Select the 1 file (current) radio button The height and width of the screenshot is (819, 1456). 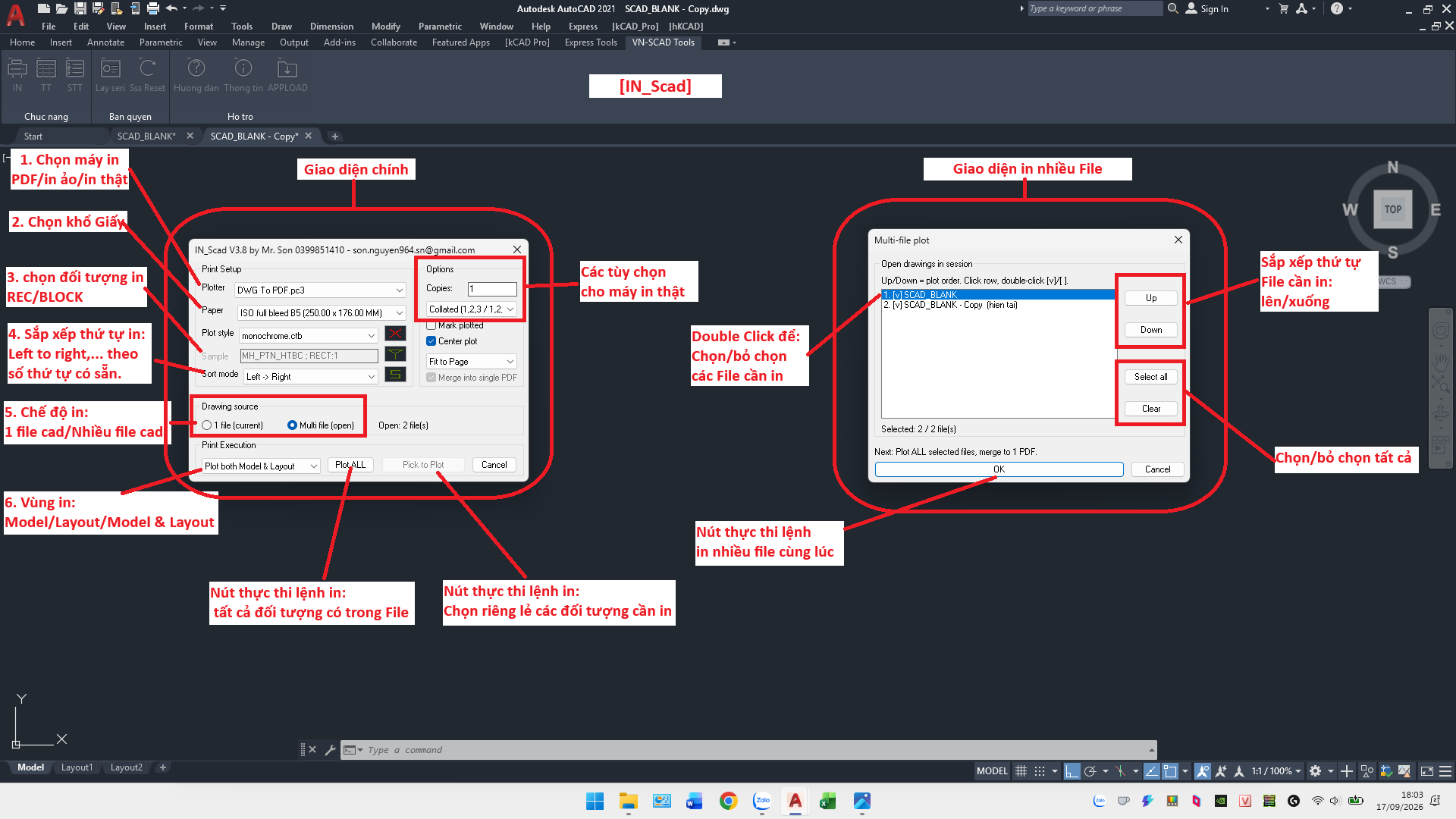click(207, 425)
